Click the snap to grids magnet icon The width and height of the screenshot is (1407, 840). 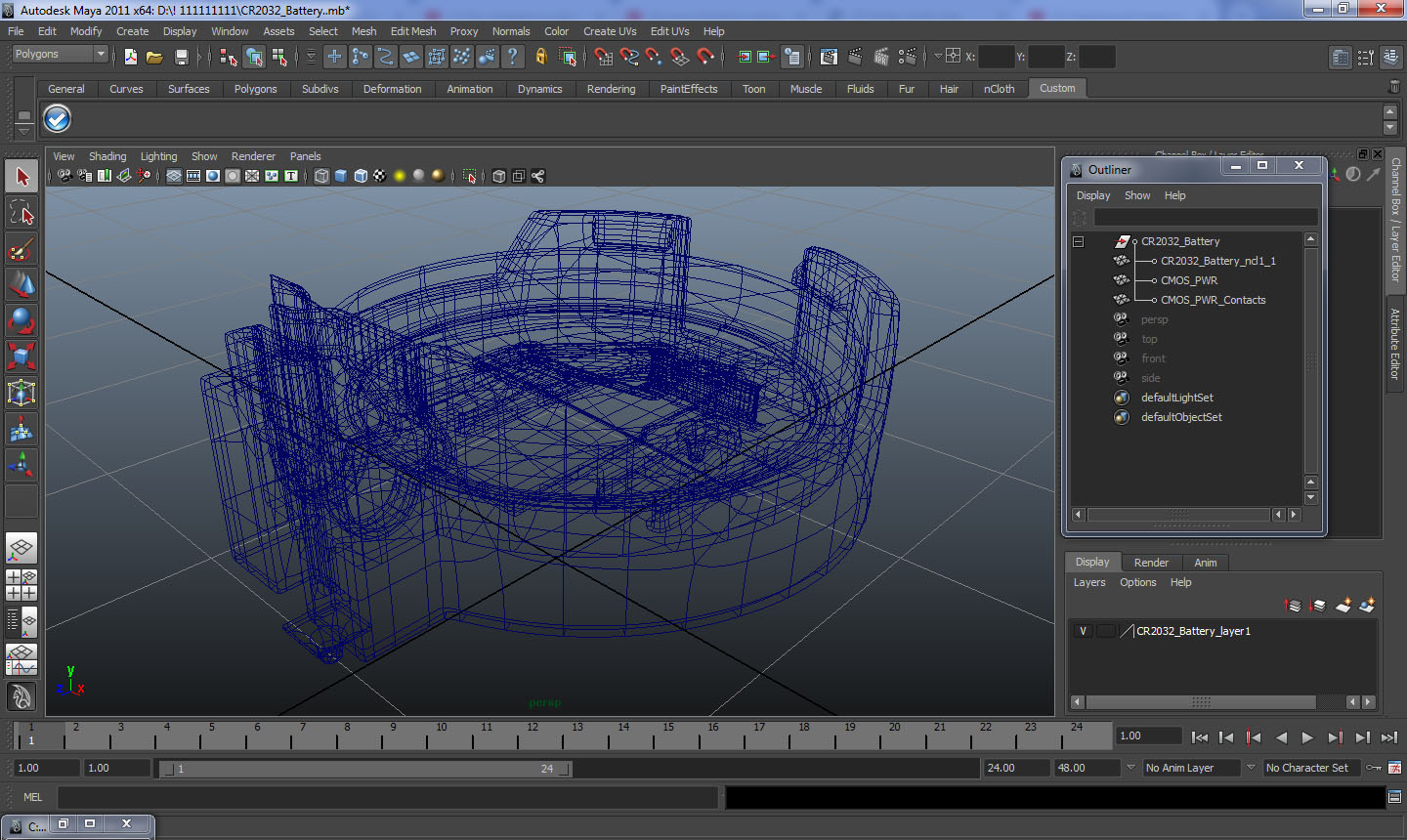[604, 57]
